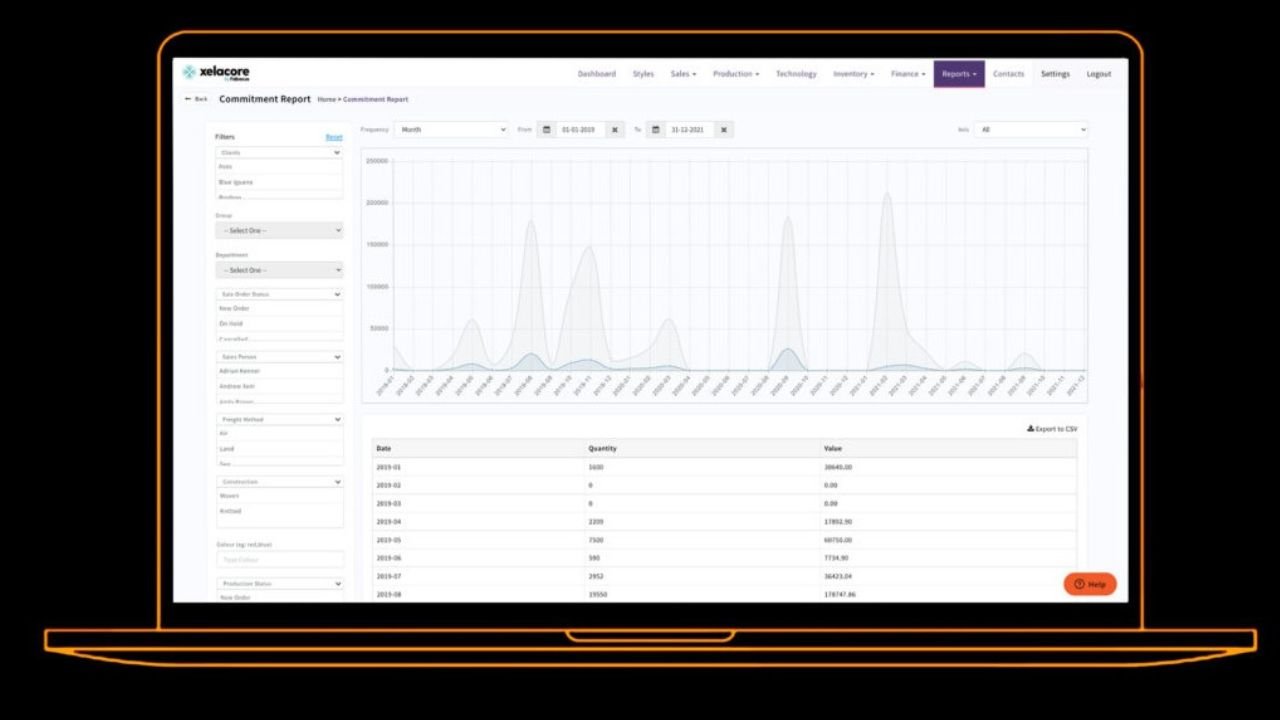Open the Frequency dropdown showing Month

click(x=450, y=129)
